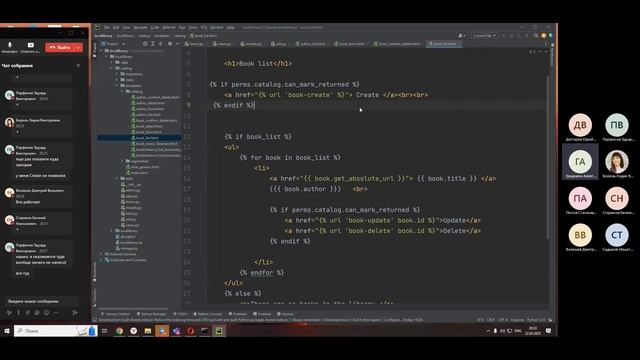The width and height of the screenshot is (640, 360).
Task: Click participant avatar ПВ
Action: (616, 125)
